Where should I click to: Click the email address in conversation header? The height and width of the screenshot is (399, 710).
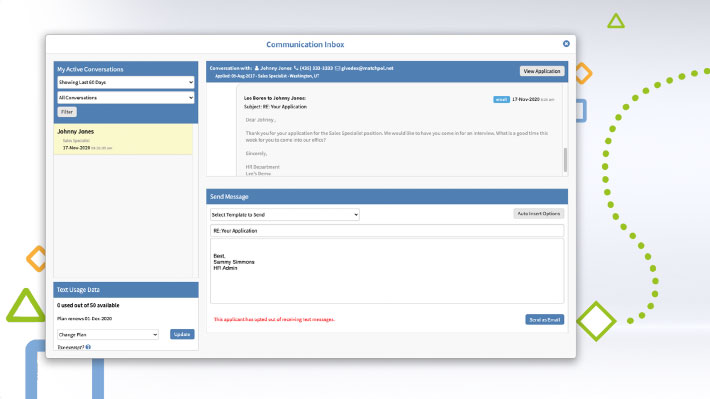(x=367, y=68)
